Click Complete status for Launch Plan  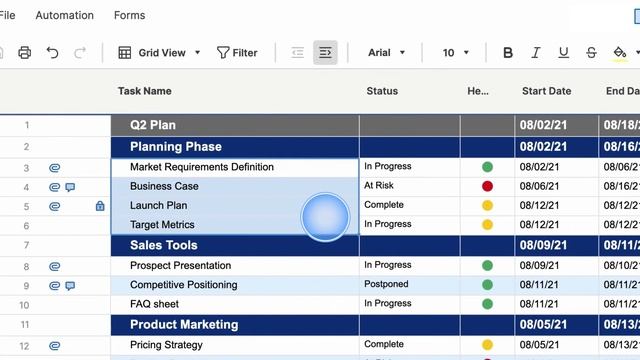[410, 206]
